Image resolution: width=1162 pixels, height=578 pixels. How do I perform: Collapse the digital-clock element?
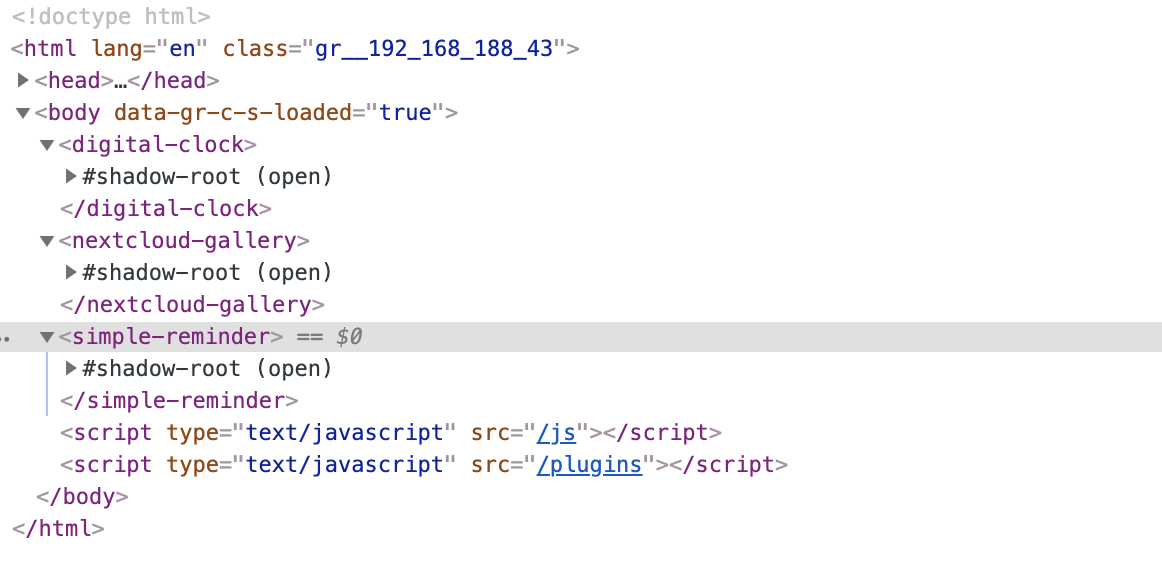pyautogui.click(x=47, y=145)
